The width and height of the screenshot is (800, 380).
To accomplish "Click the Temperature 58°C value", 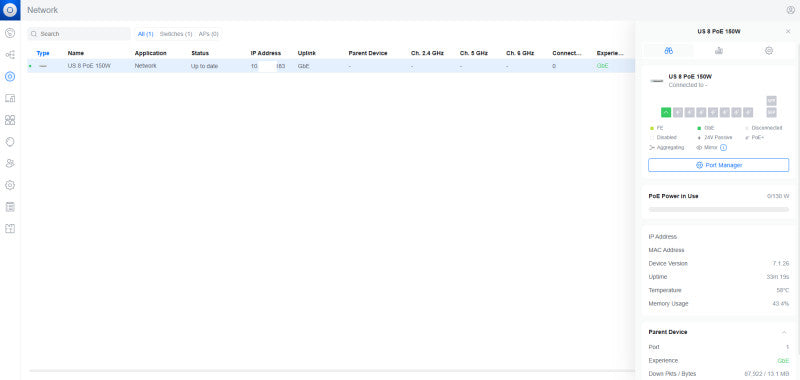I will pos(783,290).
